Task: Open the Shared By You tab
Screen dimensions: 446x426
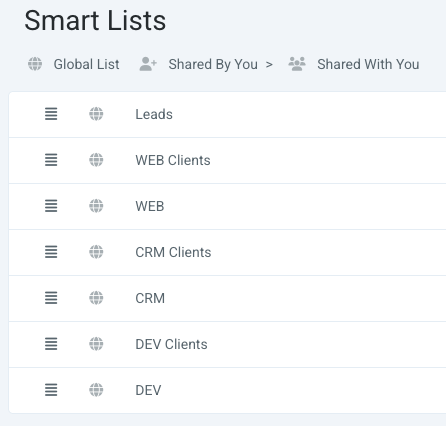Action: (x=213, y=64)
